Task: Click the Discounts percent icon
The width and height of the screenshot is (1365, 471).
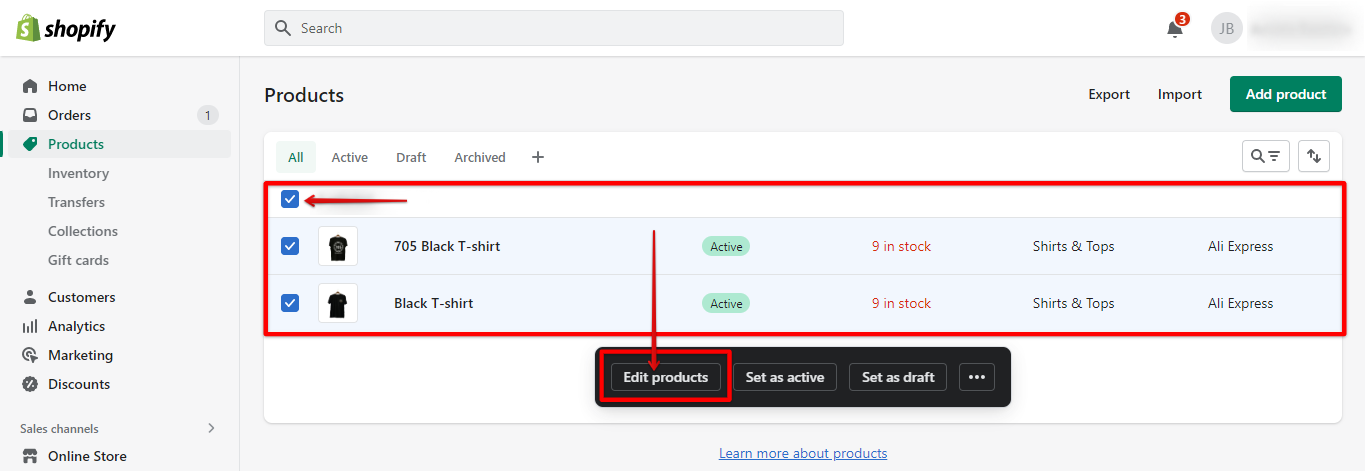Action: coord(30,384)
